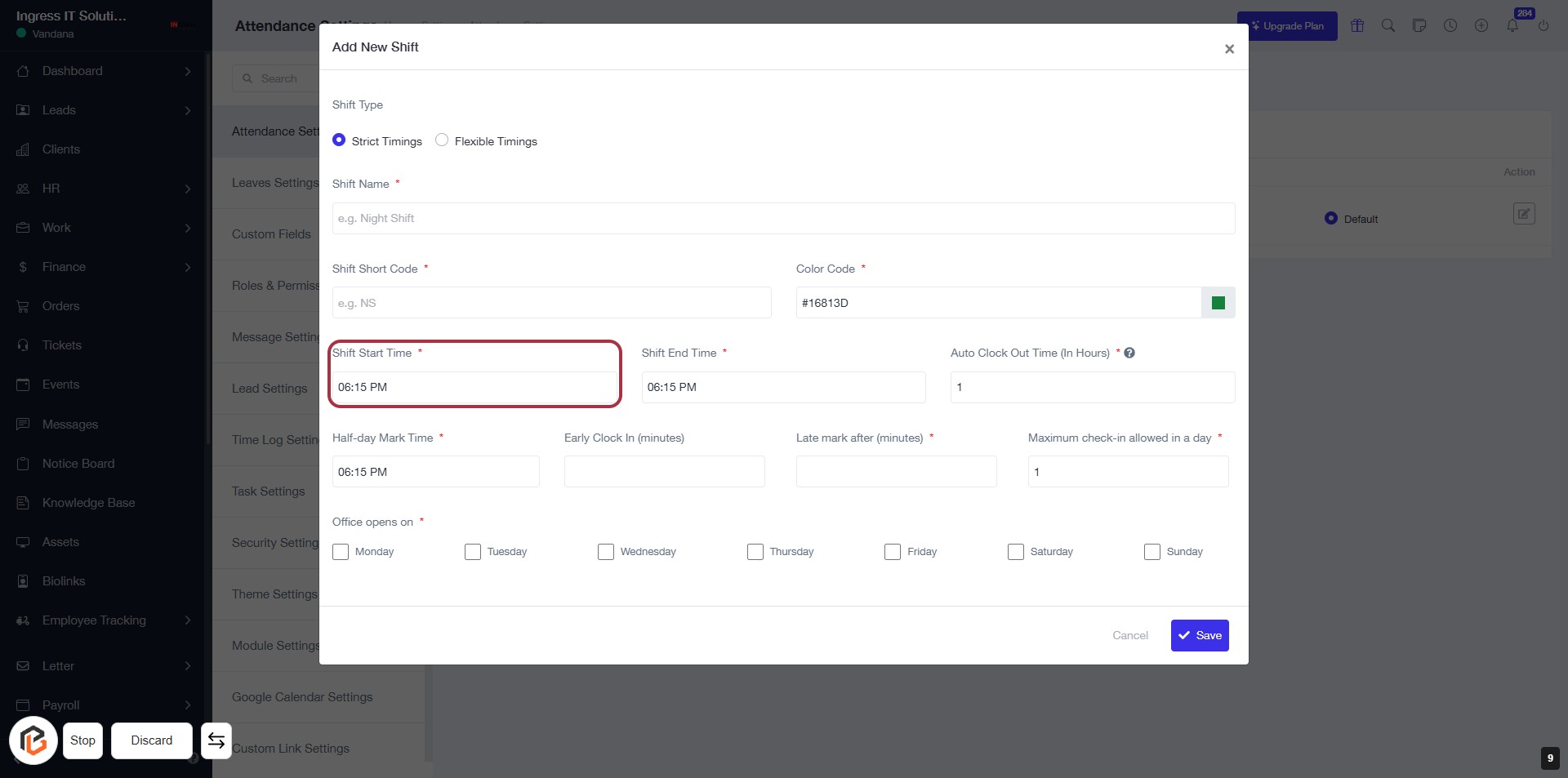1568x778 pixels.
Task: Cancel the Add New Shift dialog
Action: click(1129, 635)
